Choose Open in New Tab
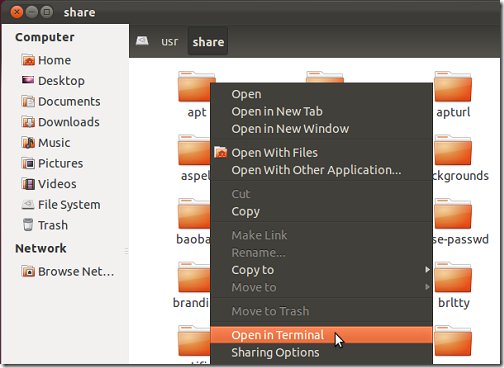504x368 pixels. pos(321,112)
